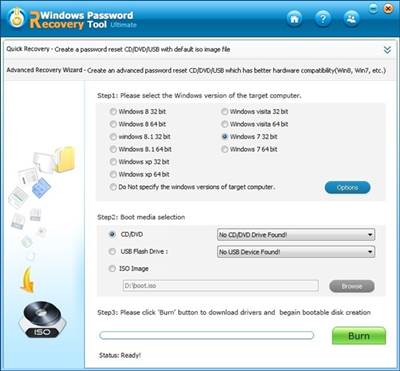Viewport: 400px width, 371px height.
Task: Click the users/about icon in header
Action: tap(351, 19)
